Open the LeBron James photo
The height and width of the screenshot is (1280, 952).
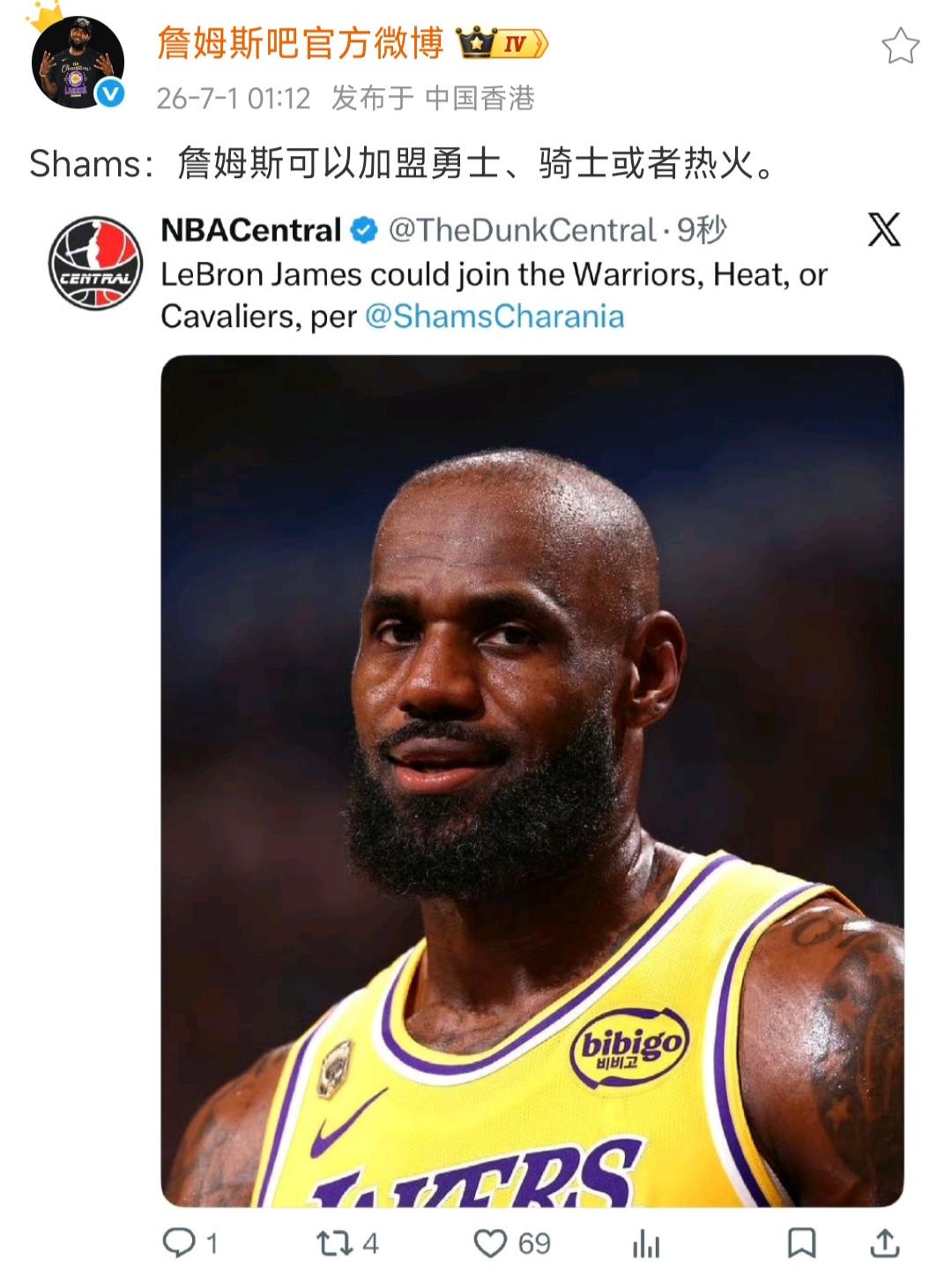pyautogui.click(x=532, y=781)
